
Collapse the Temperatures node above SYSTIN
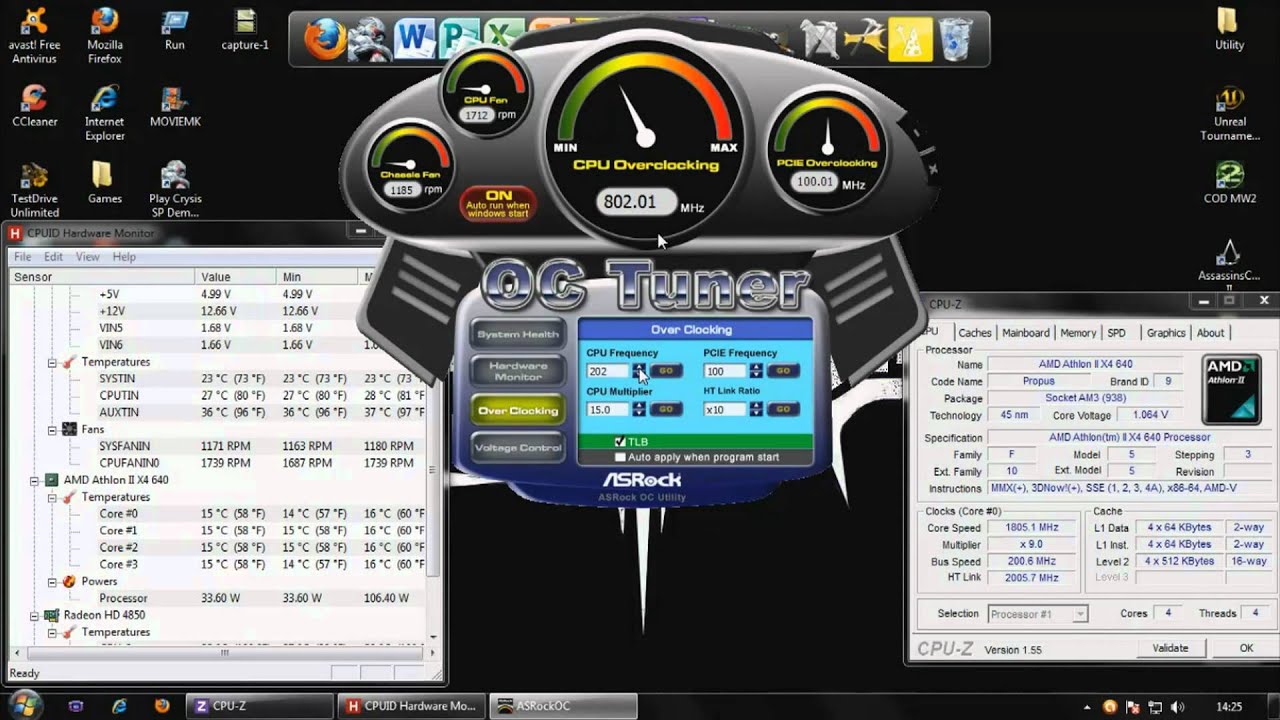(52, 362)
